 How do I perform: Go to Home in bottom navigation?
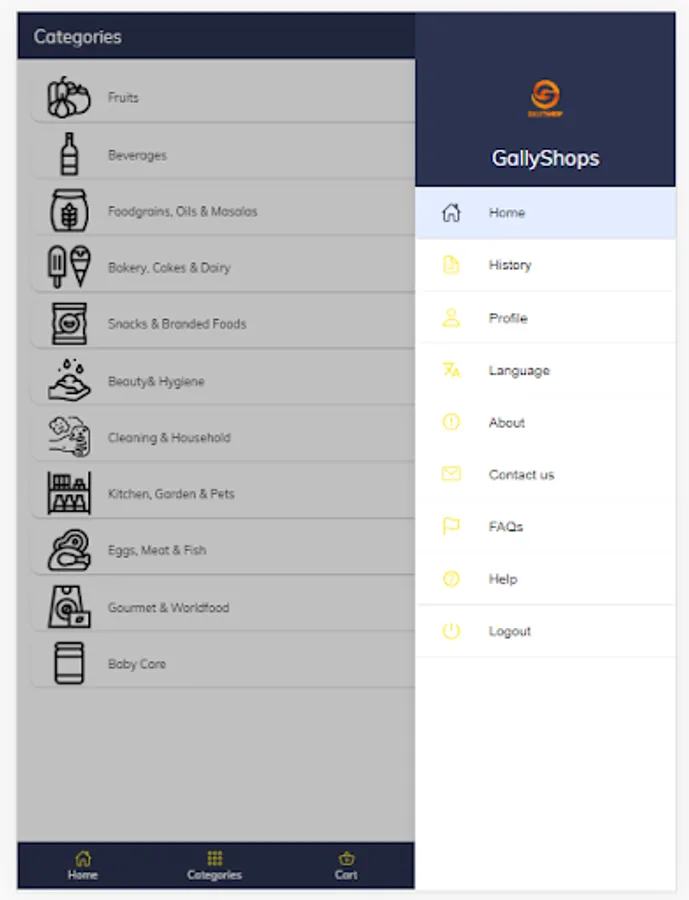pyautogui.click(x=83, y=865)
